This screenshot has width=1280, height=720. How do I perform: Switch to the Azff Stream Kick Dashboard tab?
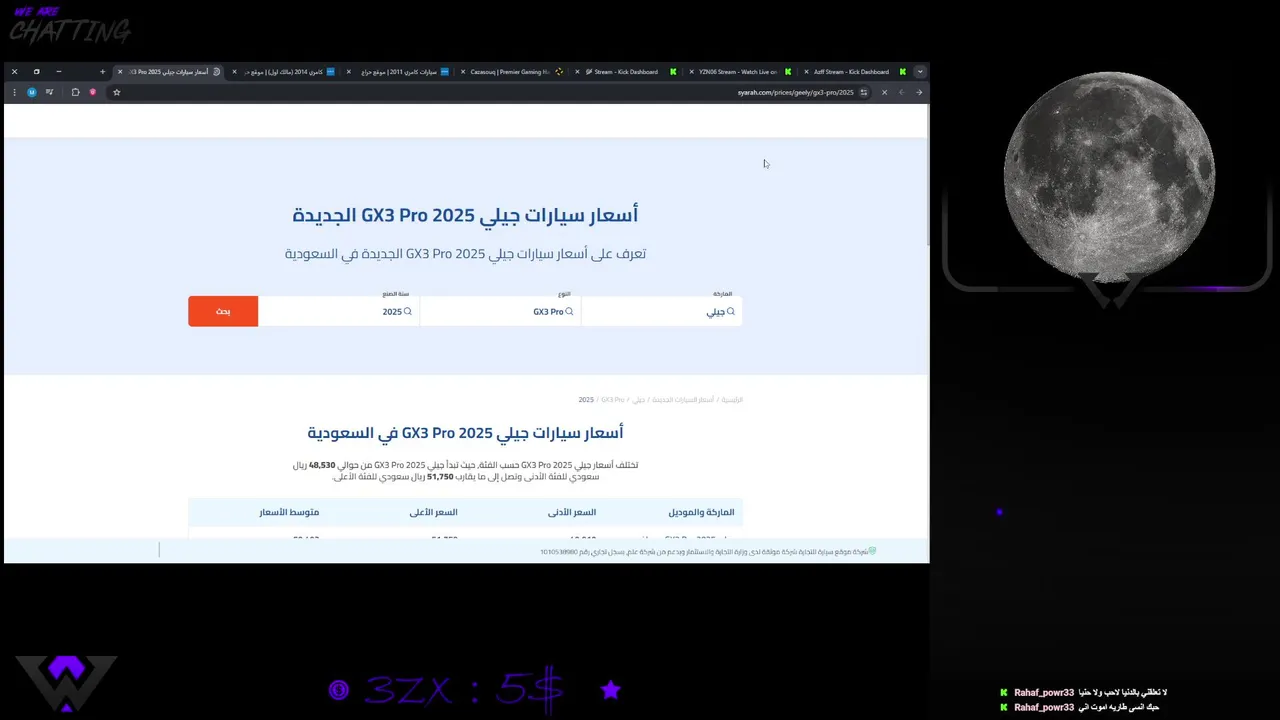click(858, 72)
